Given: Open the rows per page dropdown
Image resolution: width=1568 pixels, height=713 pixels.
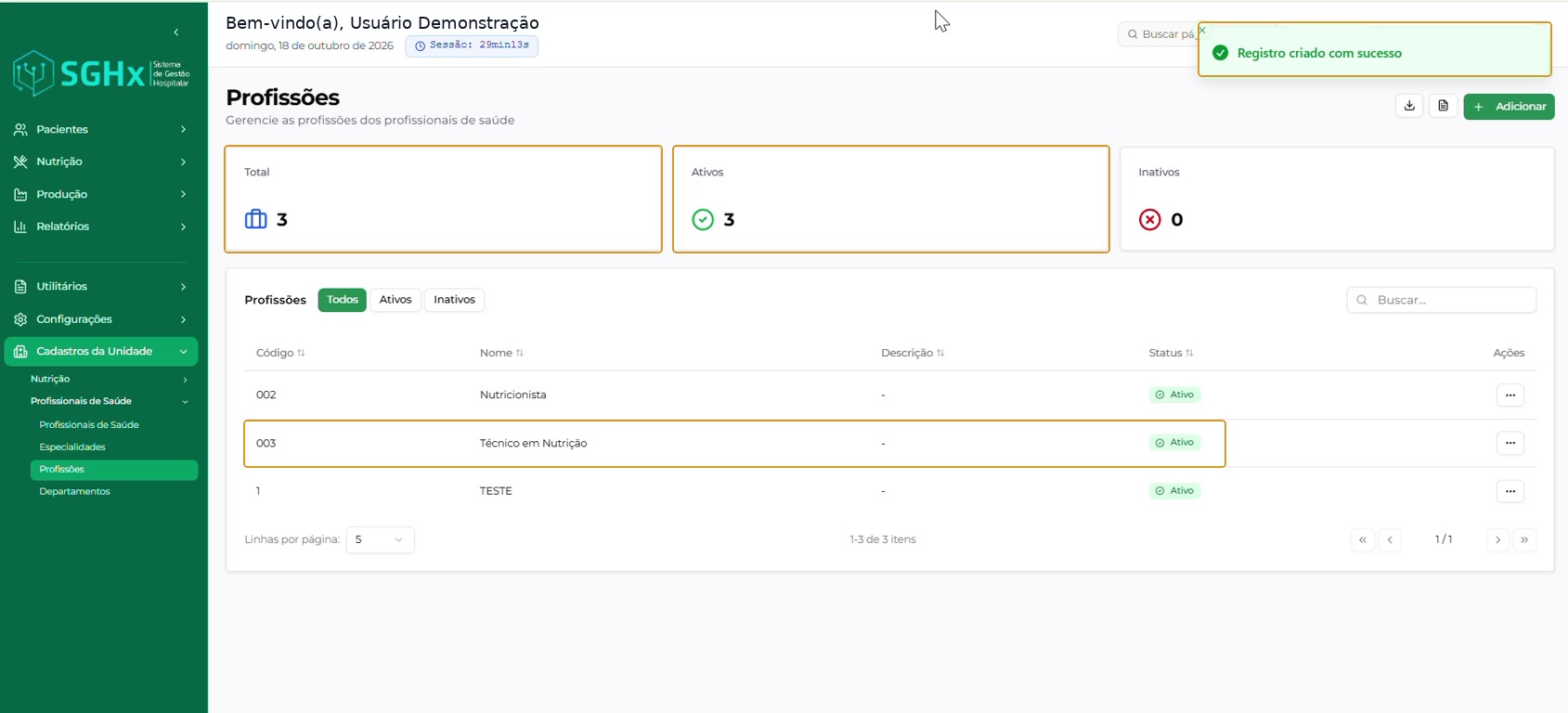Looking at the screenshot, I should pos(380,539).
